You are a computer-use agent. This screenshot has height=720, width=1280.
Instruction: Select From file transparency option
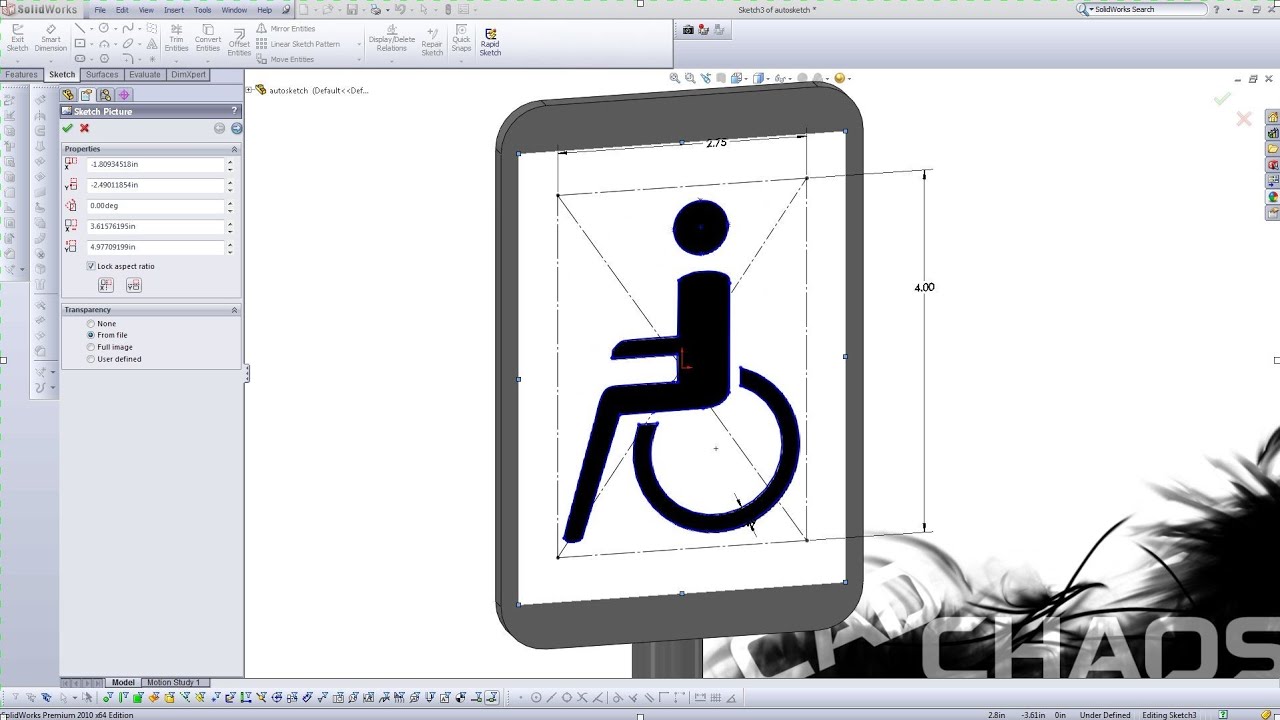coord(91,335)
